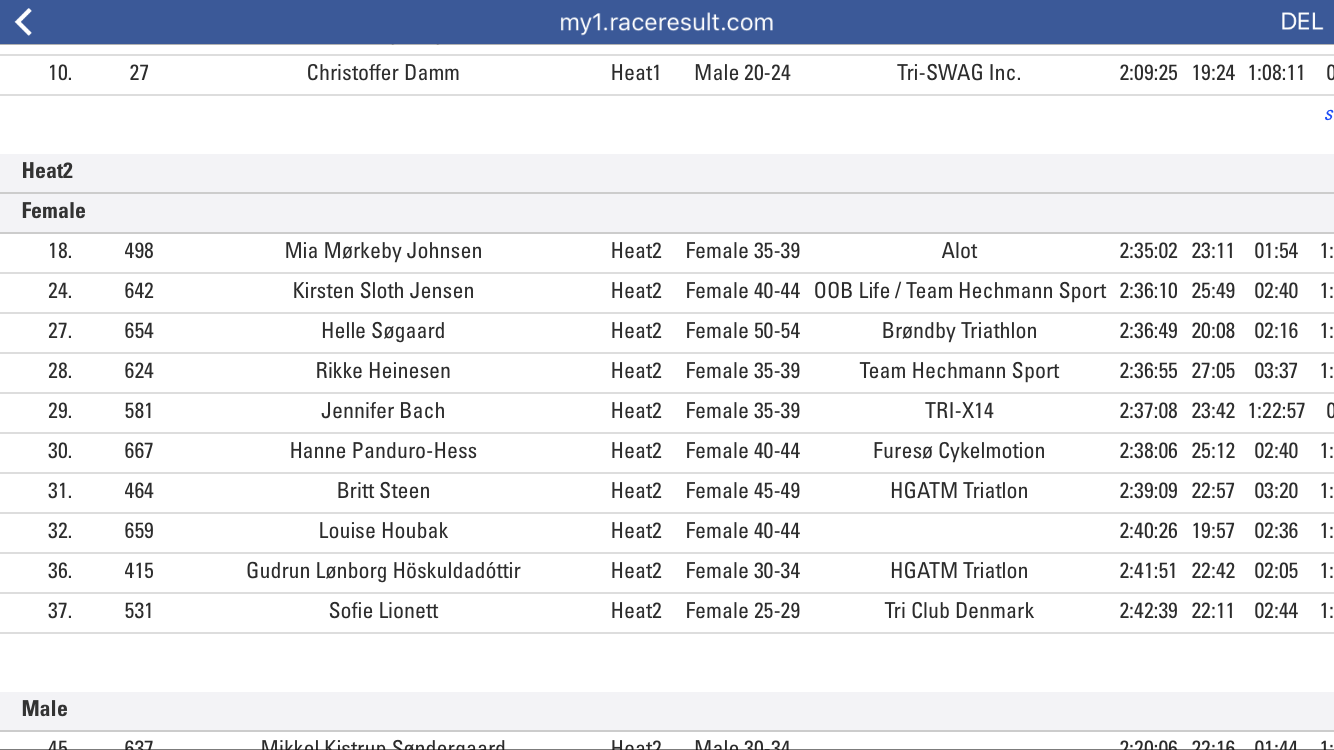Tap Britt Steen's name
1334x750 pixels.
383,491
